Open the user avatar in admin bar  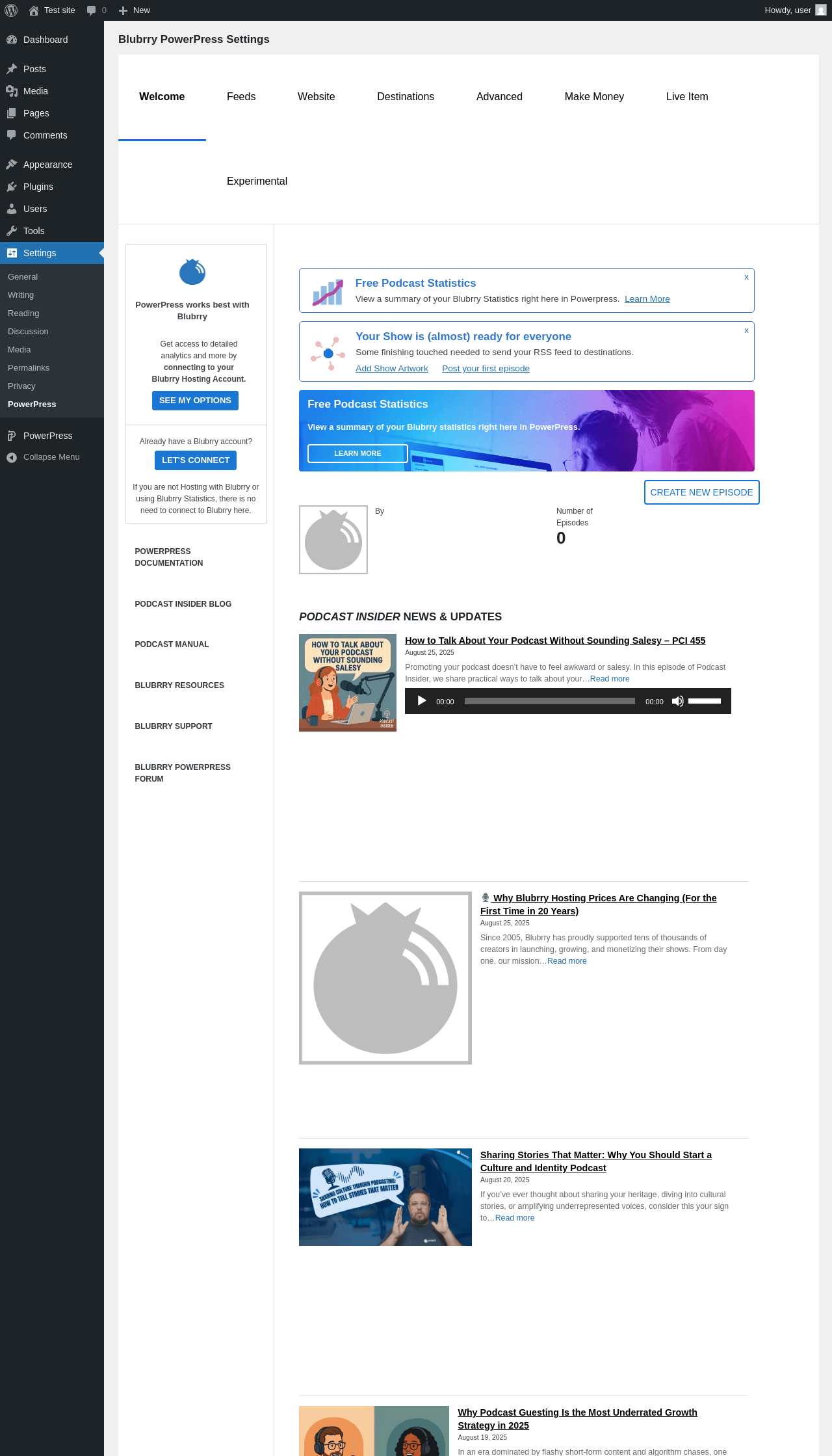tap(821, 10)
